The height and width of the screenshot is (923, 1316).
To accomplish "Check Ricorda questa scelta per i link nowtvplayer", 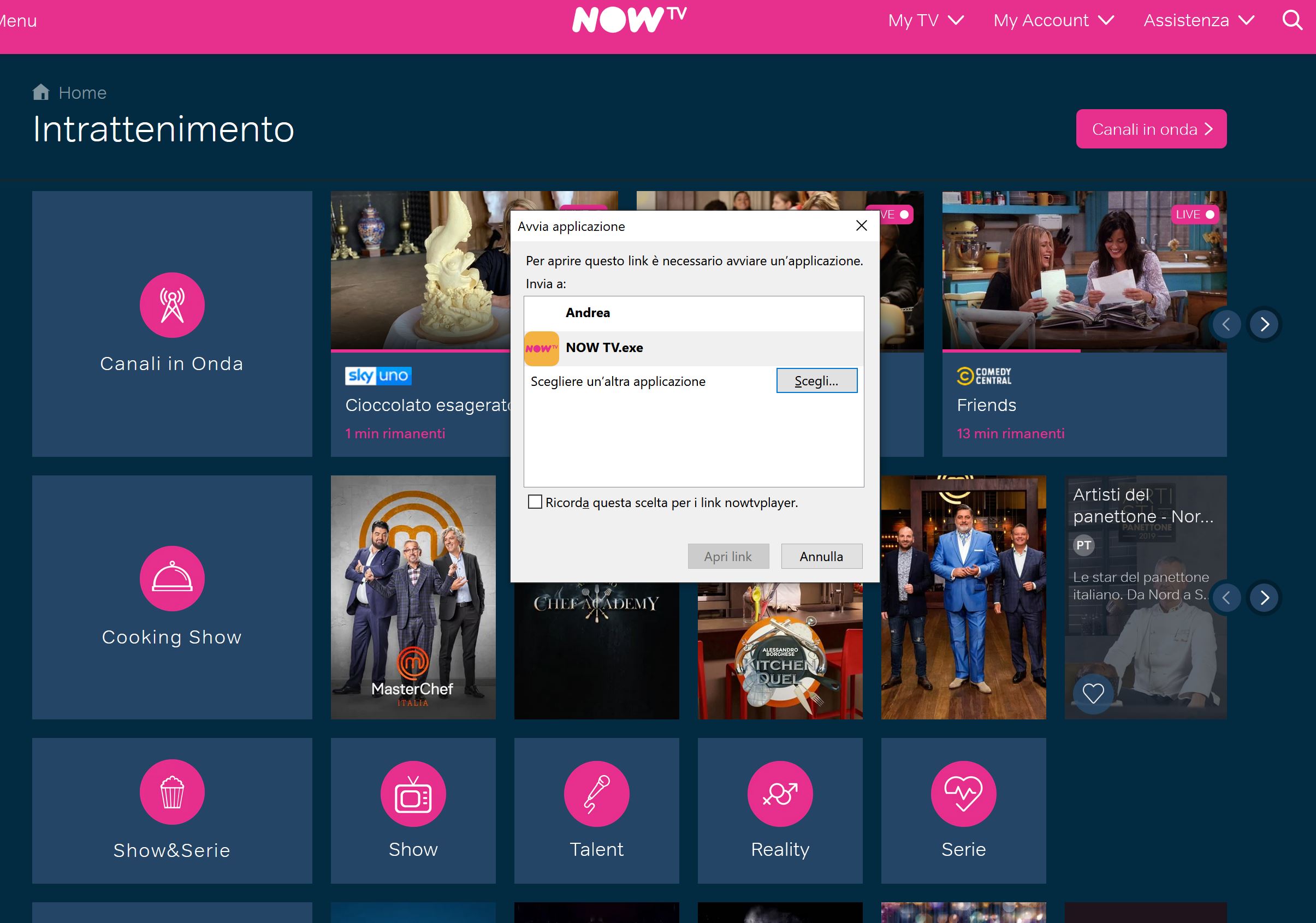I will [x=535, y=502].
